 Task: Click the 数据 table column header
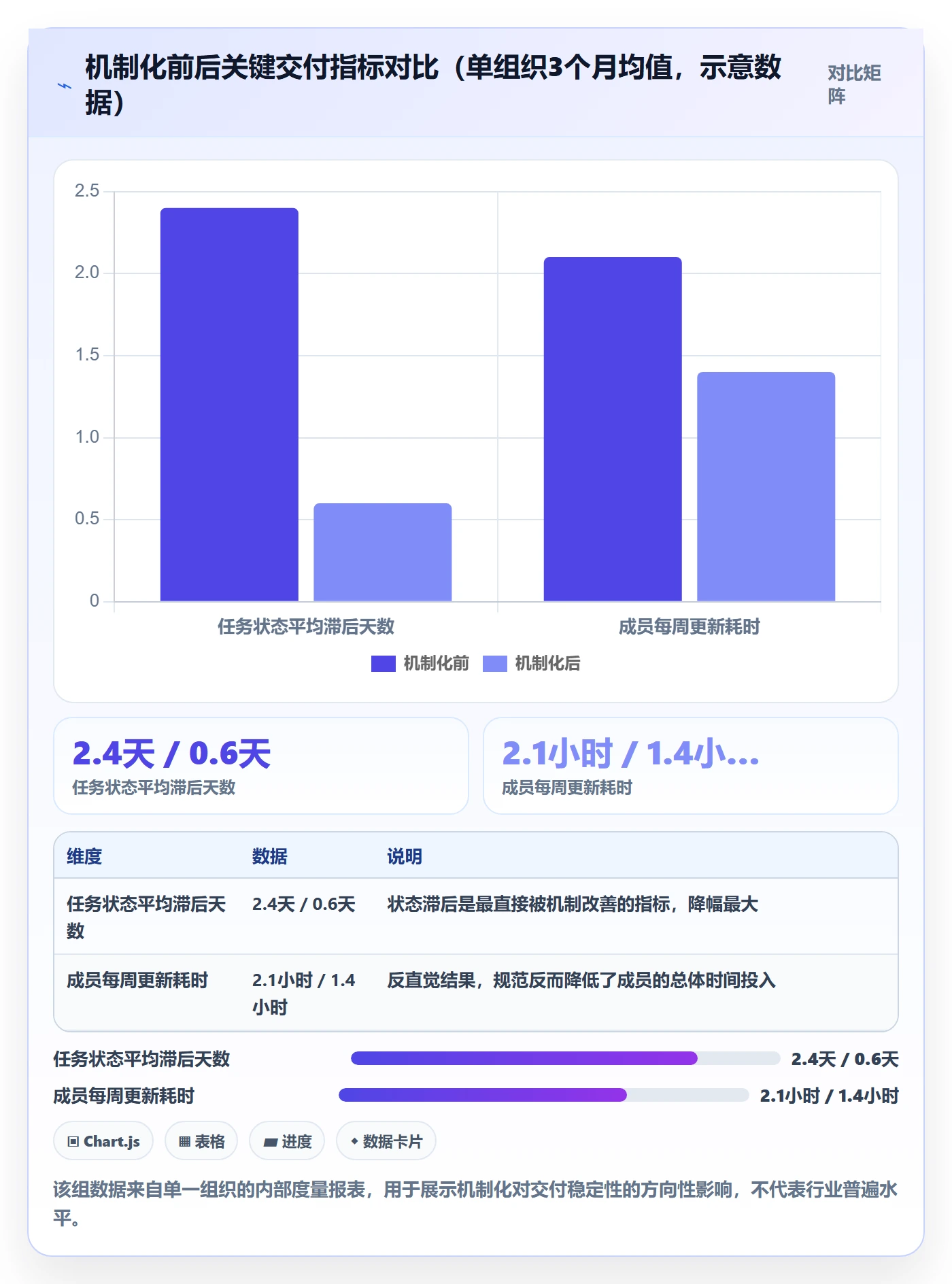point(269,856)
